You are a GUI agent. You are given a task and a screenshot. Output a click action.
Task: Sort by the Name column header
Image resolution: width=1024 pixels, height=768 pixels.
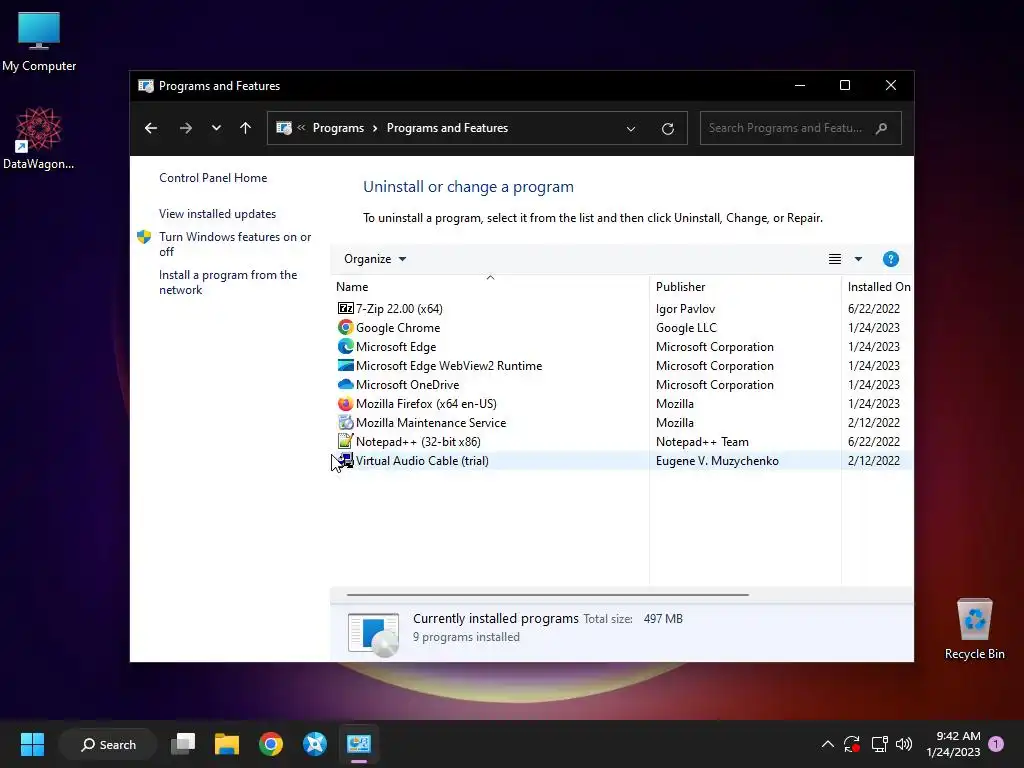pyautogui.click(x=490, y=287)
